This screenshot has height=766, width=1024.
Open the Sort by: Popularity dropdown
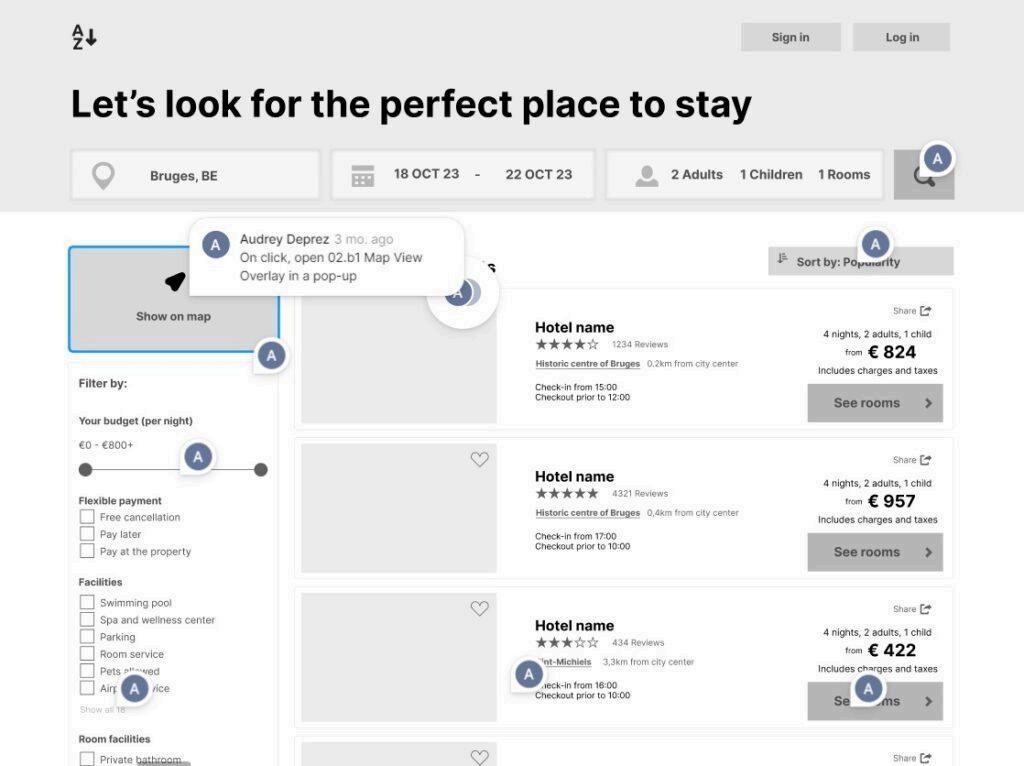(860, 262)
